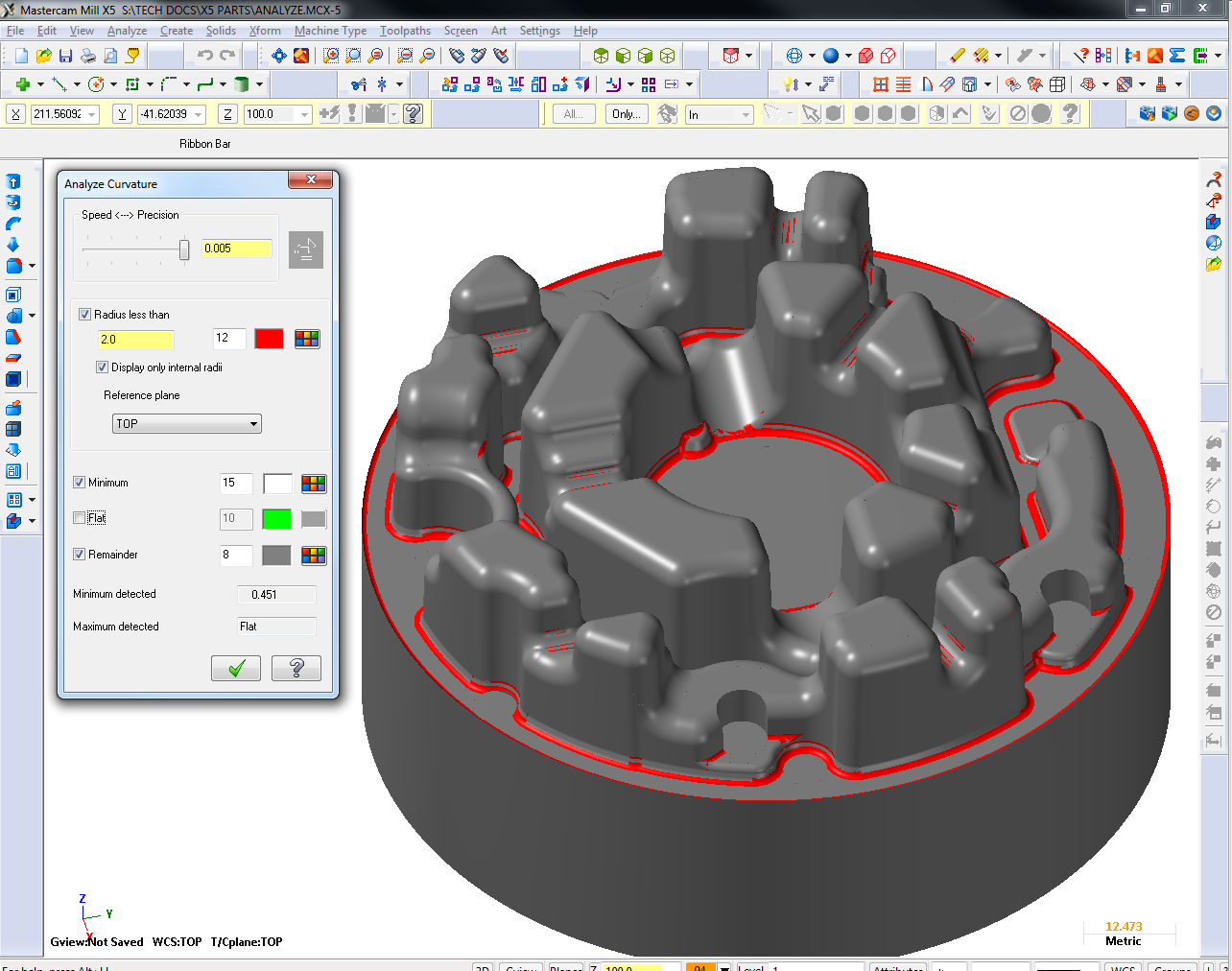Enable the Flat option in Analyze Curvature
The width and height of the screenshot is (1232, 971).
[79, 518]
